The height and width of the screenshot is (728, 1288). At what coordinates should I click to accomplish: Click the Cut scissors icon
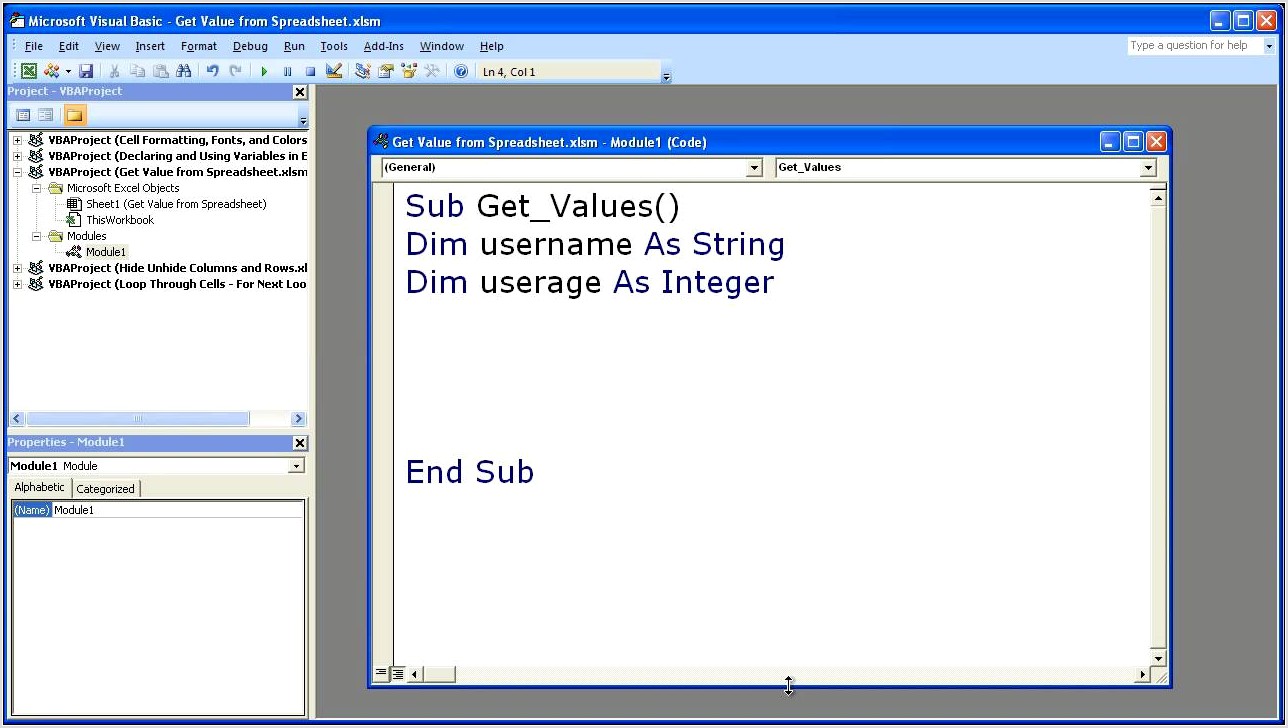click(114, 71)
